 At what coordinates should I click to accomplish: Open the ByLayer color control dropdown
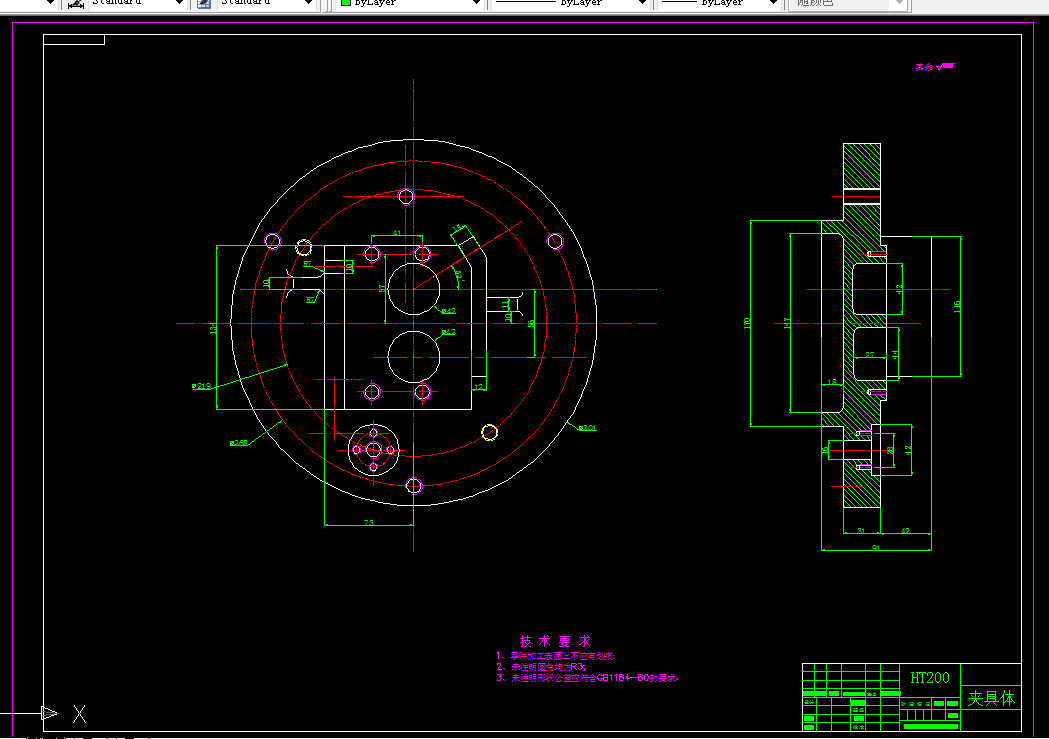[x=476, y=3]
